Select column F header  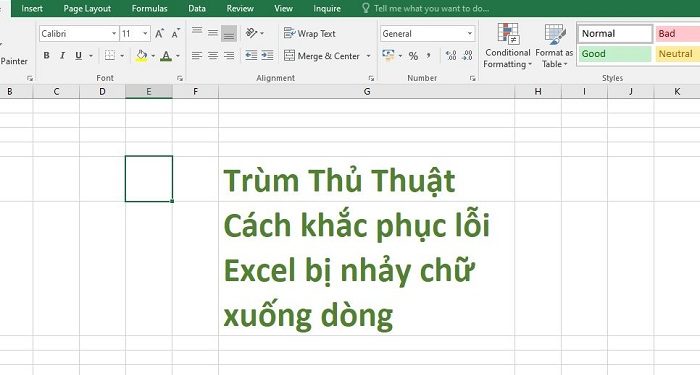point(196,92)
